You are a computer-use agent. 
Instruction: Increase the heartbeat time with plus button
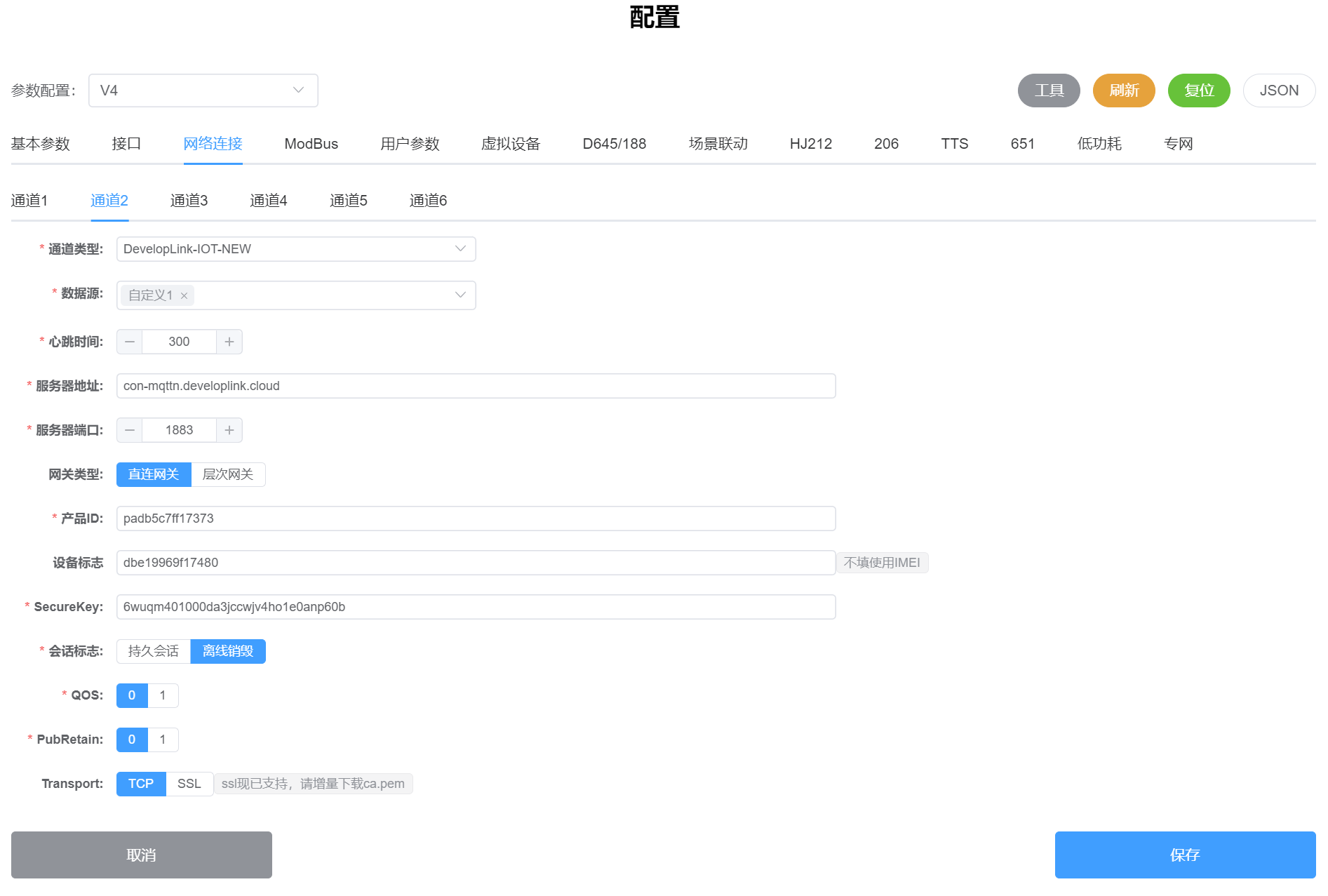click(x=229, y=342)
